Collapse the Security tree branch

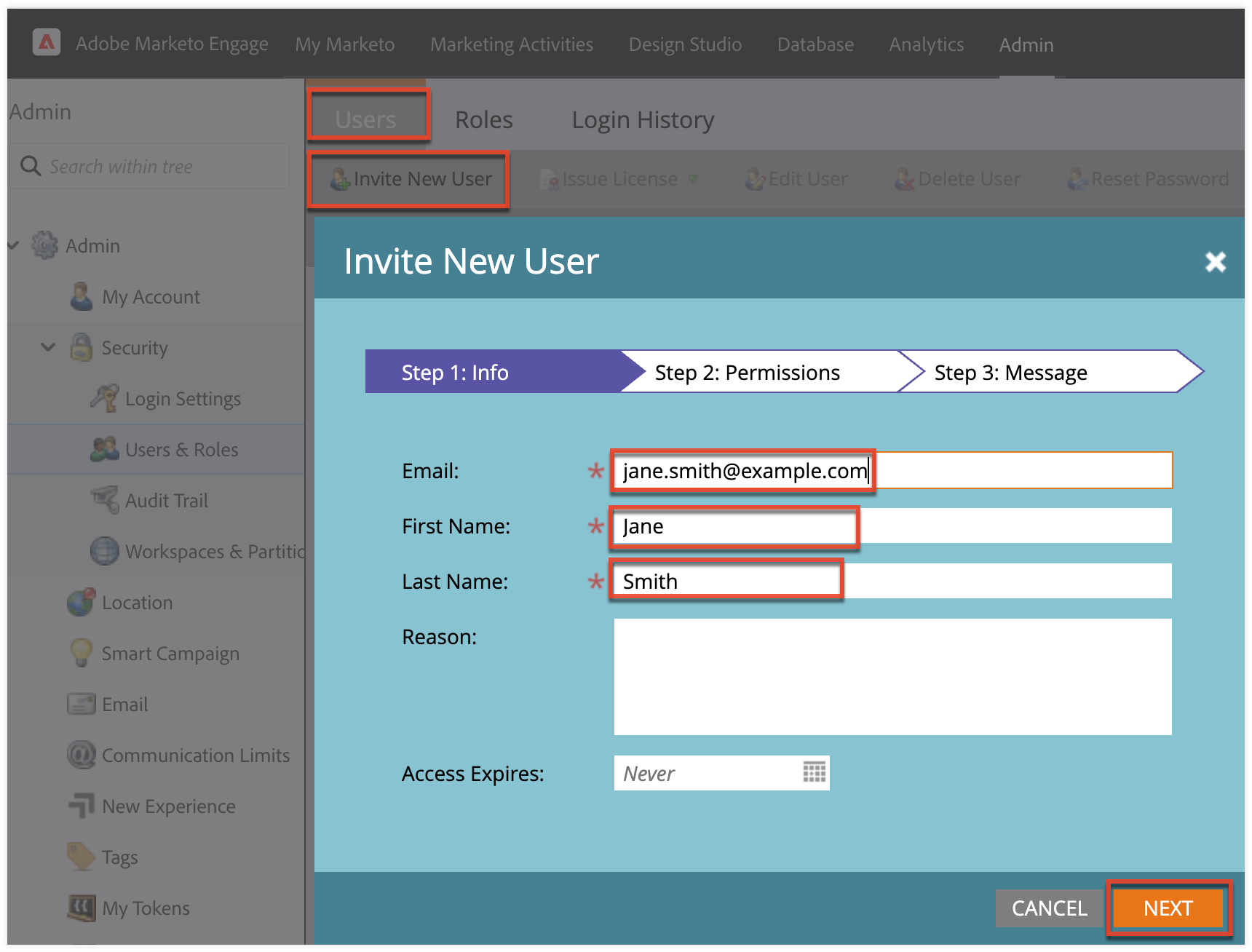click(47, 347)
